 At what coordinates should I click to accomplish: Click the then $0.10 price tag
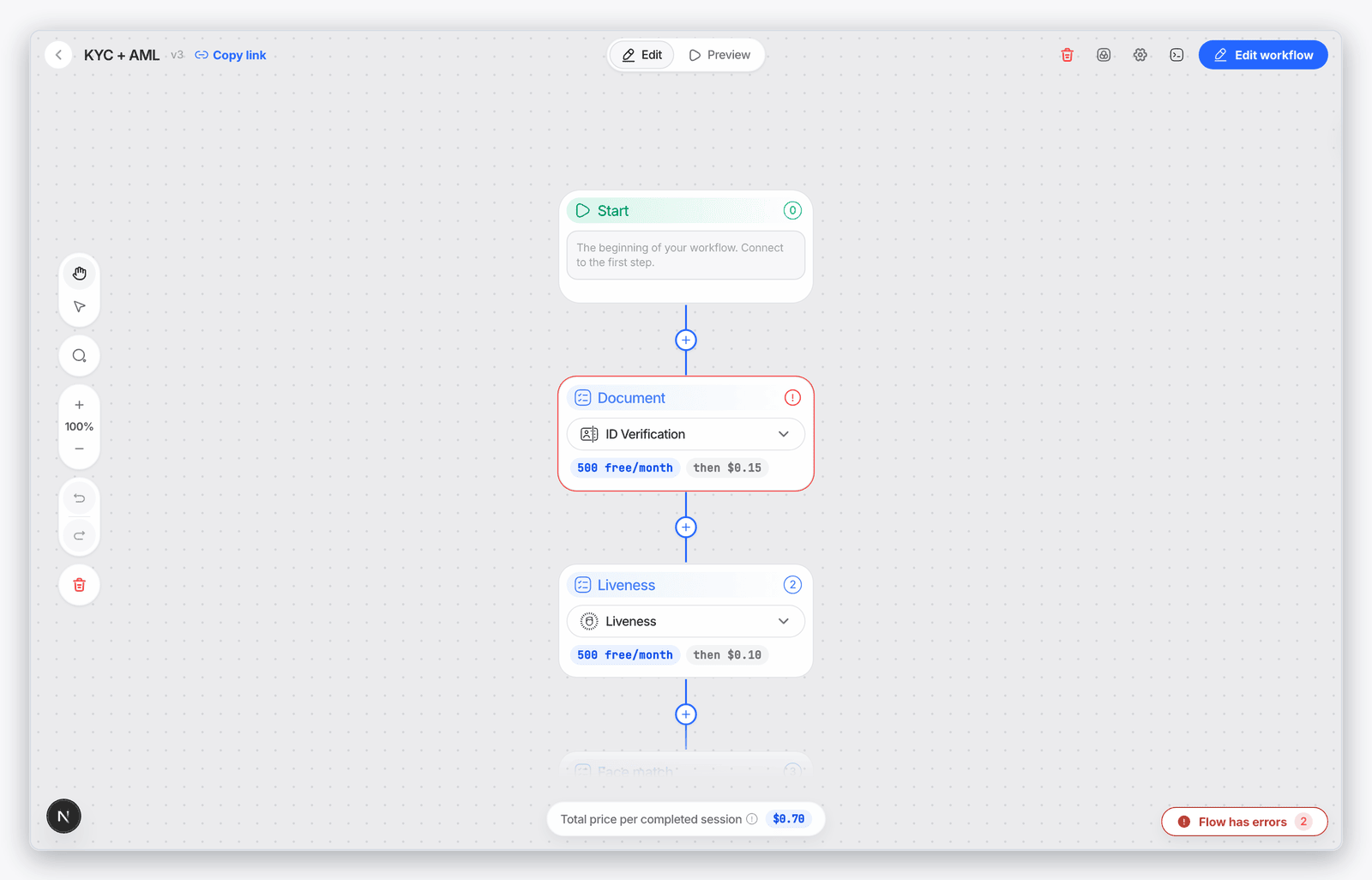tap(727, 654)
